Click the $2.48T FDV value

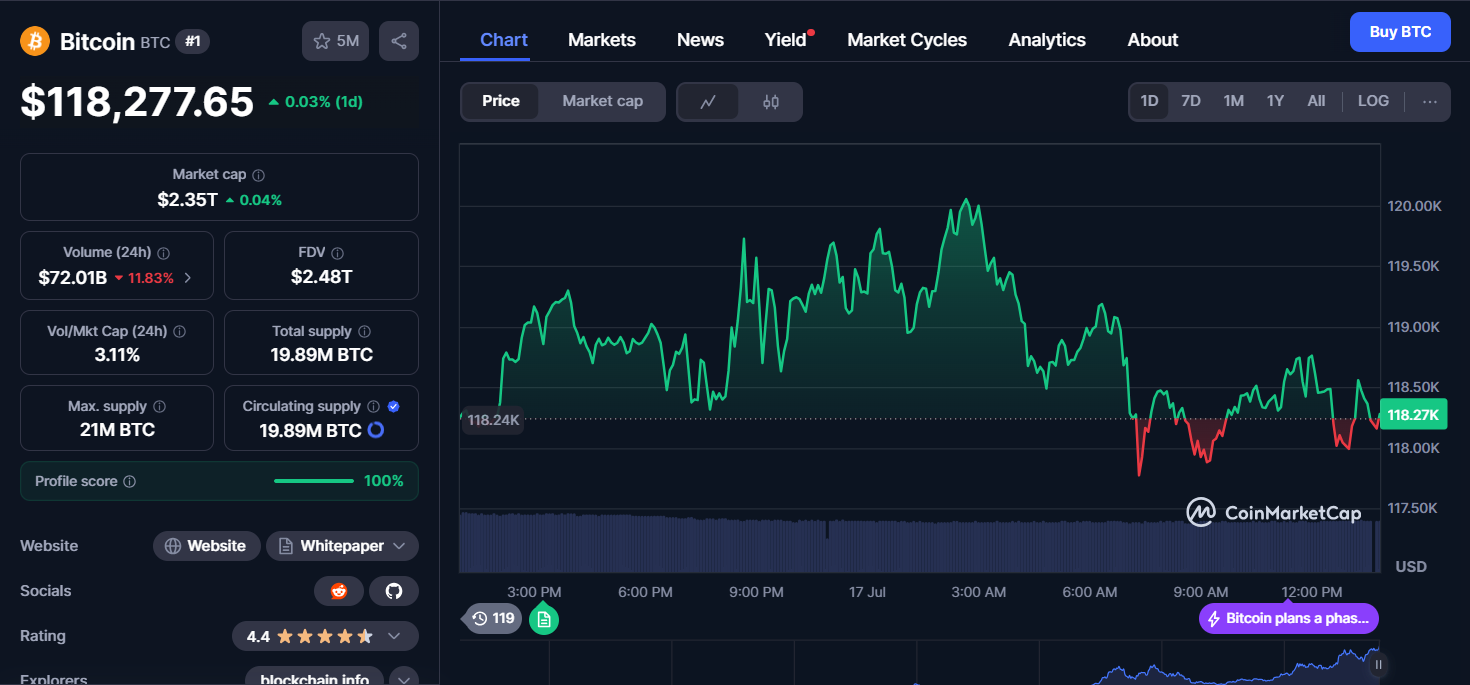click(321, 277)
